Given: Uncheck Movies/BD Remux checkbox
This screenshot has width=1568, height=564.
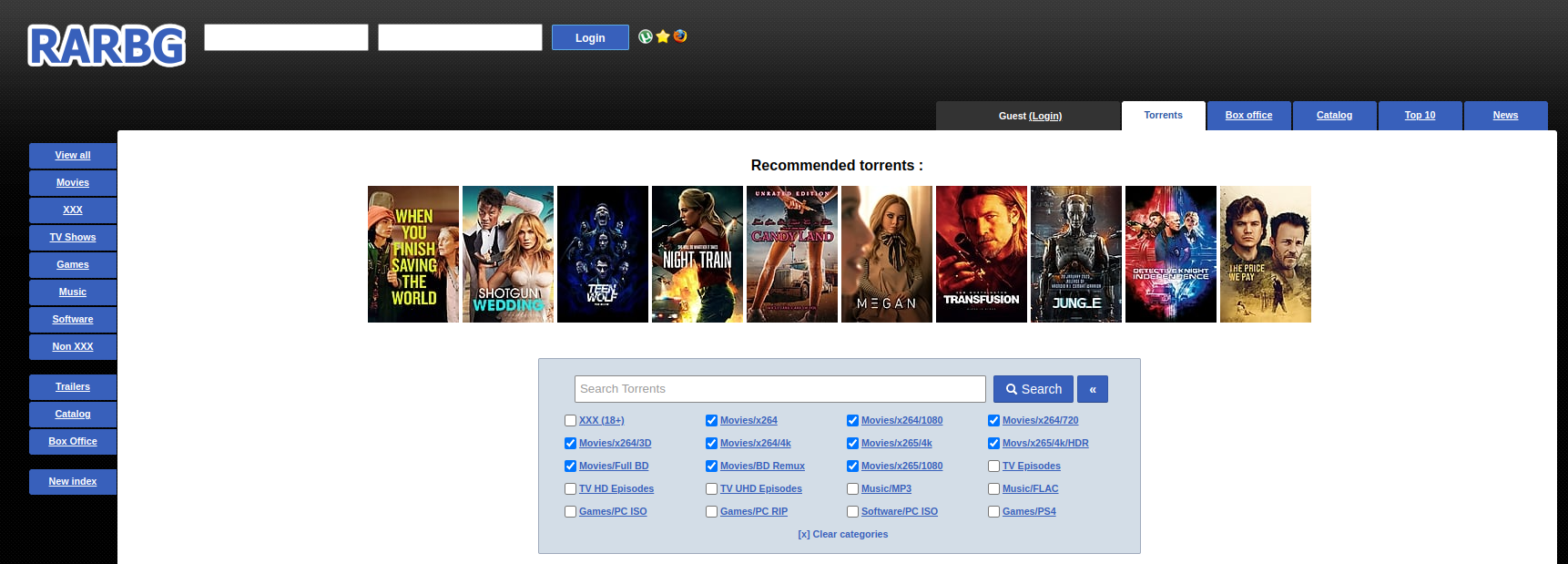Looking at the screenshot, I should (x=712, y=467).
